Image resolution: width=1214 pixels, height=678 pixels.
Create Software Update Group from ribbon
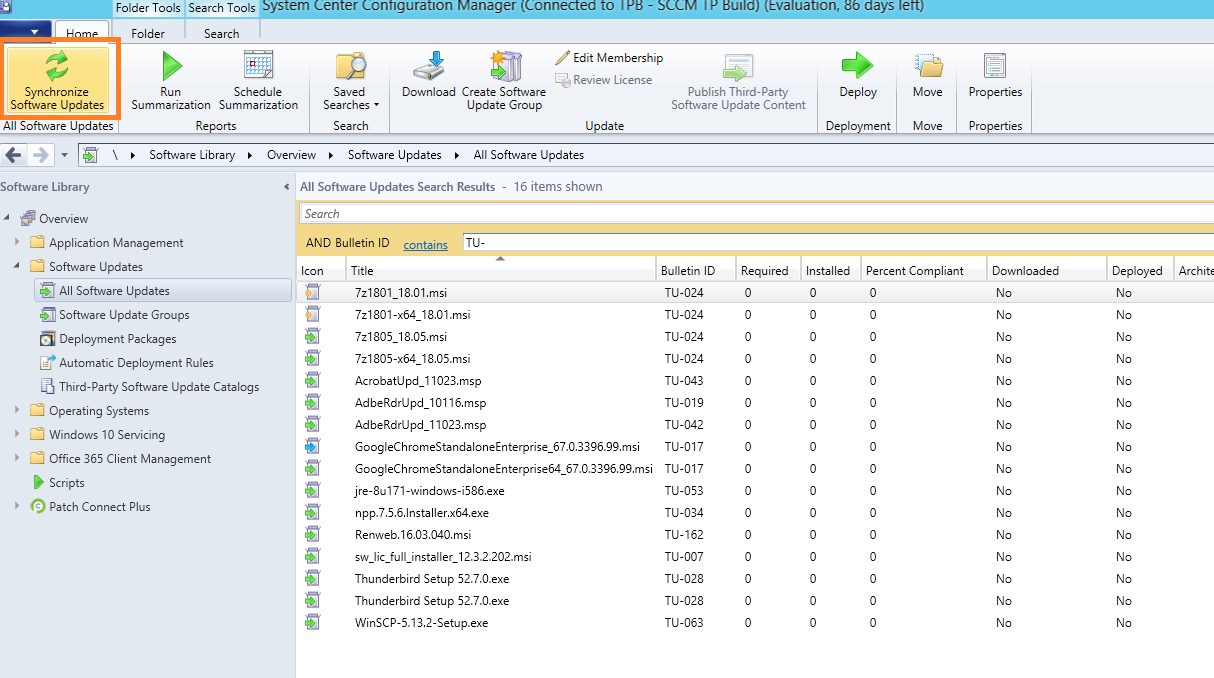(x=504, y=67)
